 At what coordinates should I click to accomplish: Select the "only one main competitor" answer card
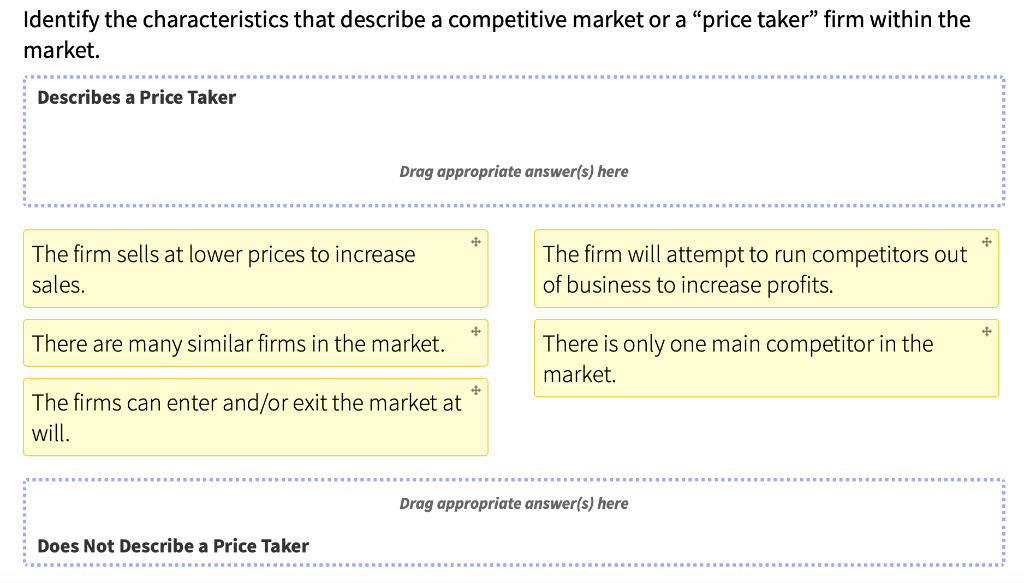tap(740, 357)
